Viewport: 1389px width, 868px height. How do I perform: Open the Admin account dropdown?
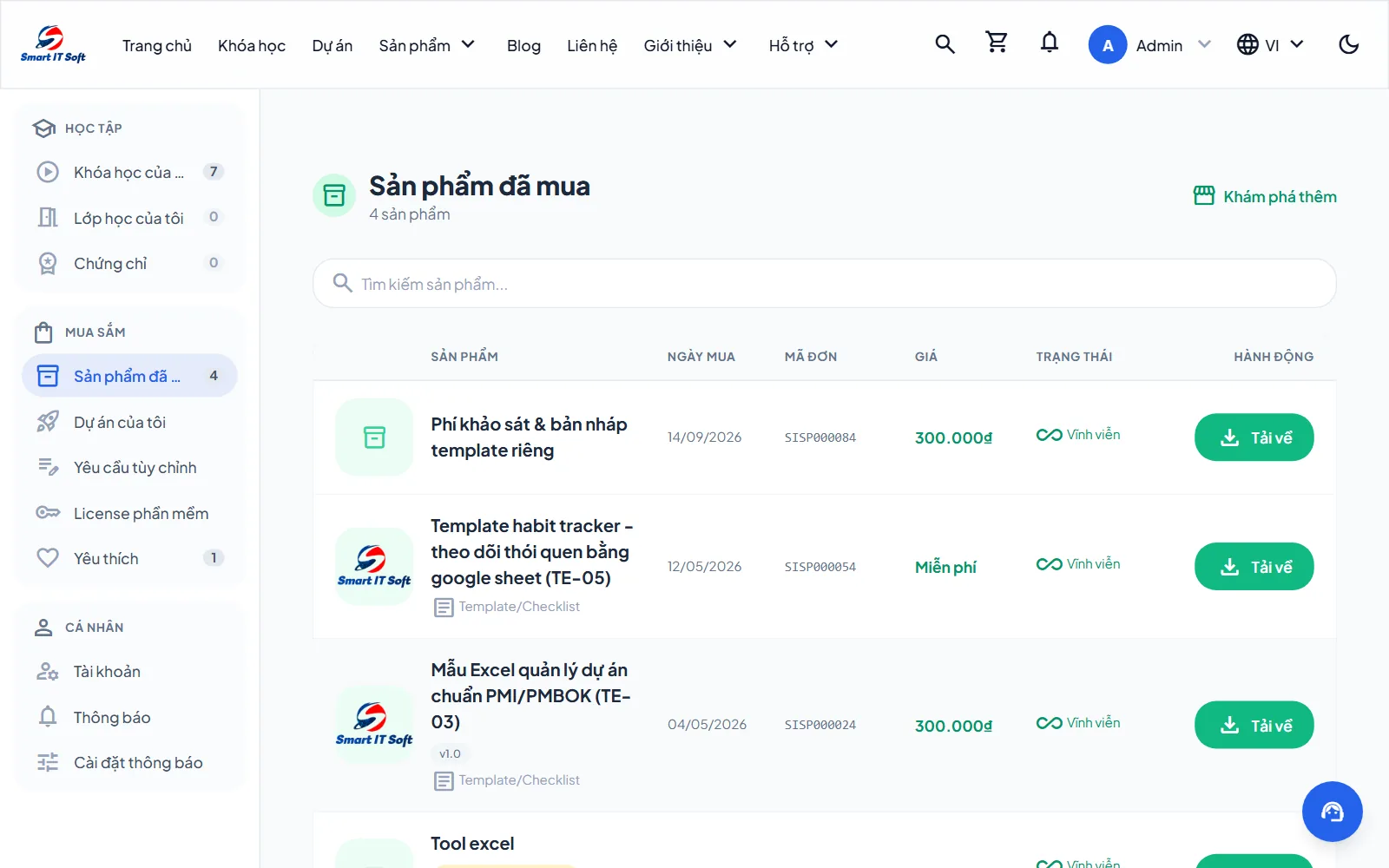point(1150,45)
